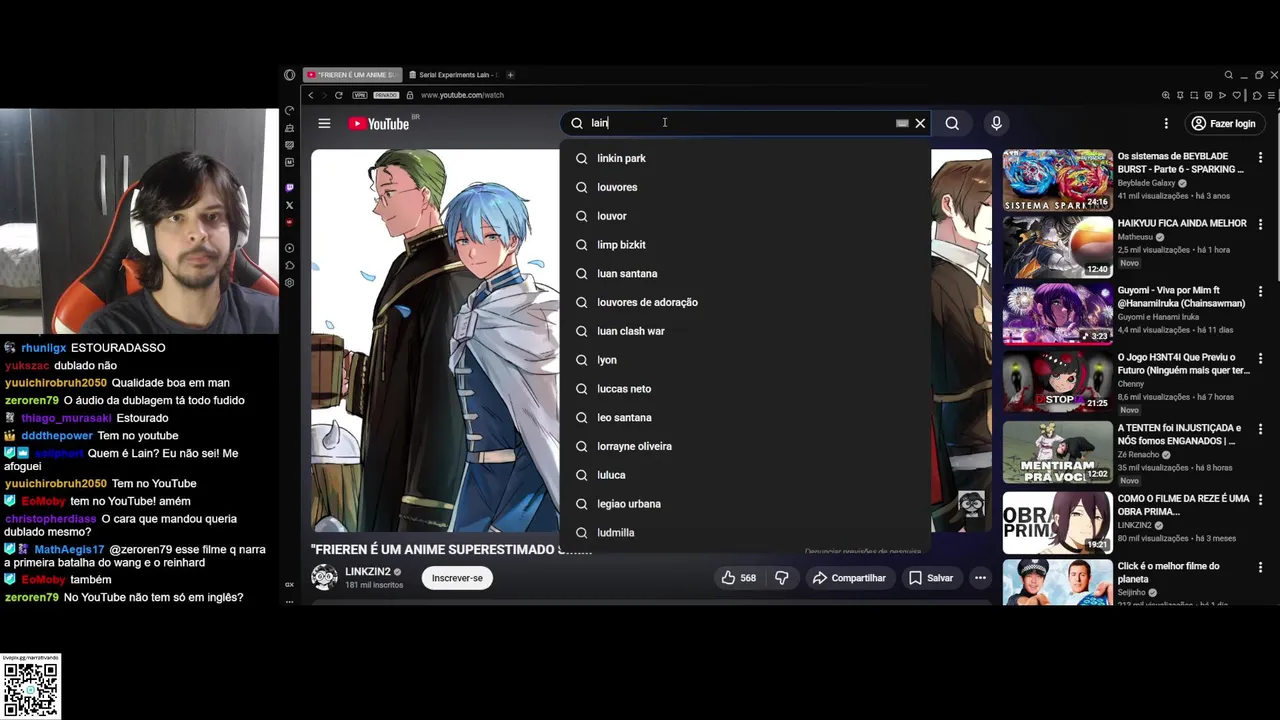Open YouTube settings three-dot menu near login
This screenshot has height=720, width=1280.
click(x=1166, y=123)
